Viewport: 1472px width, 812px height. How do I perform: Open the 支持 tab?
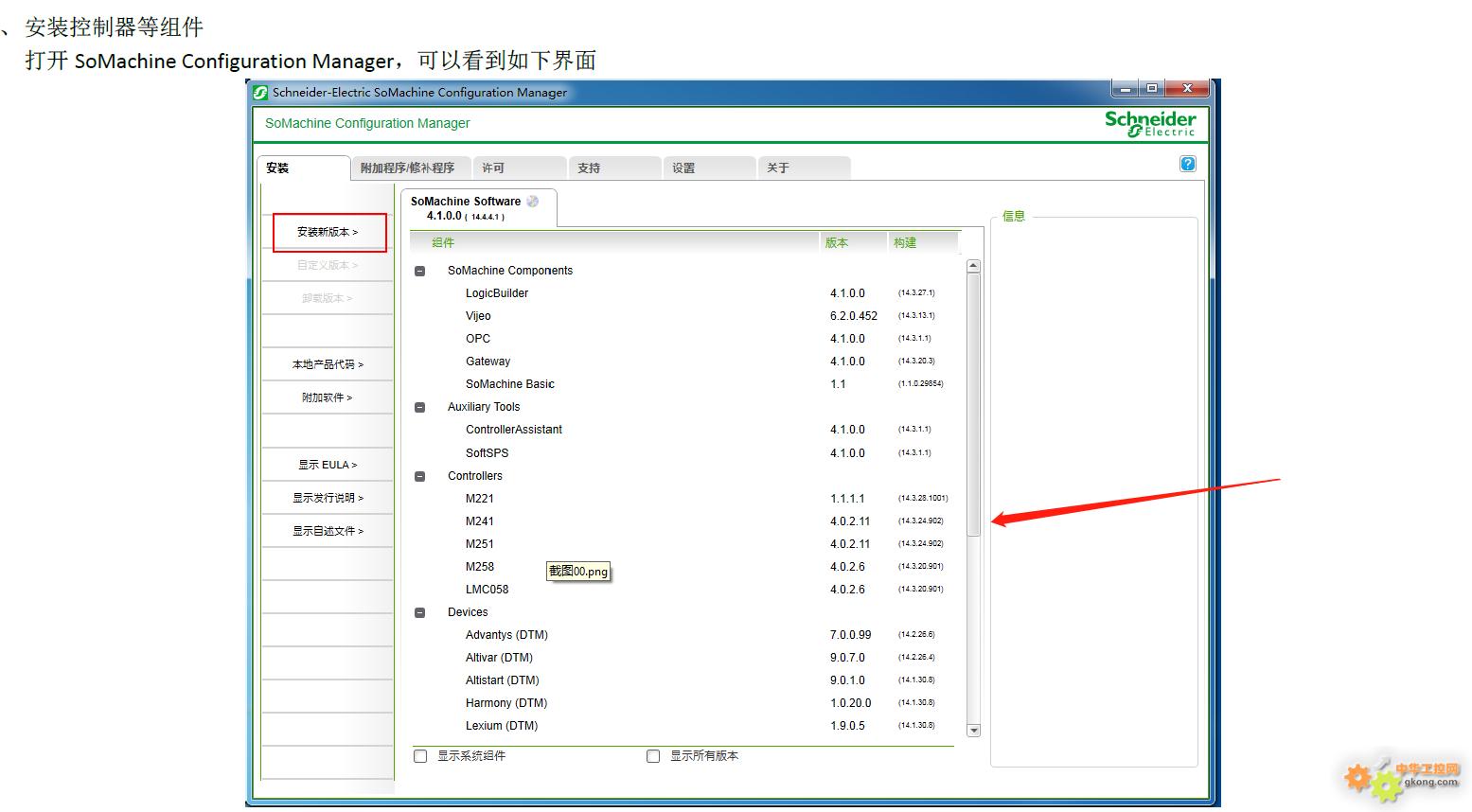pyautogui.click(x=615, y=168)
